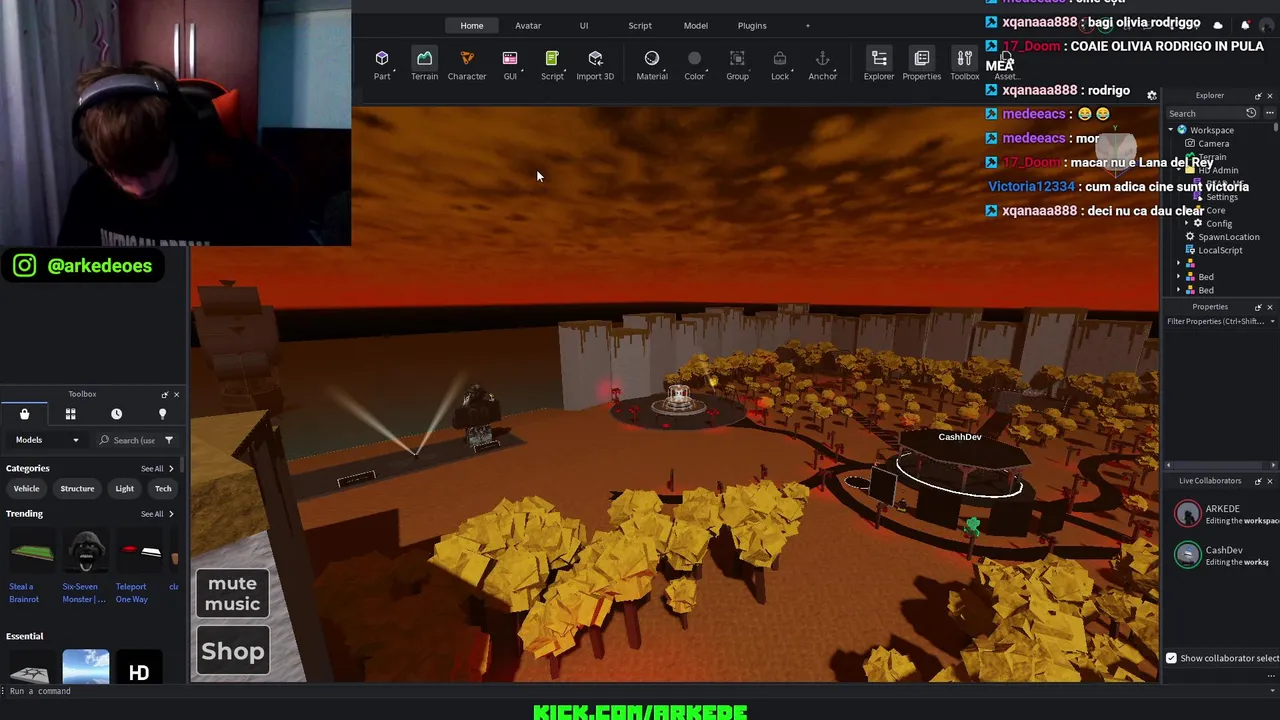Select the Structure category chip
1280x720 pixels.
point(77,489)
